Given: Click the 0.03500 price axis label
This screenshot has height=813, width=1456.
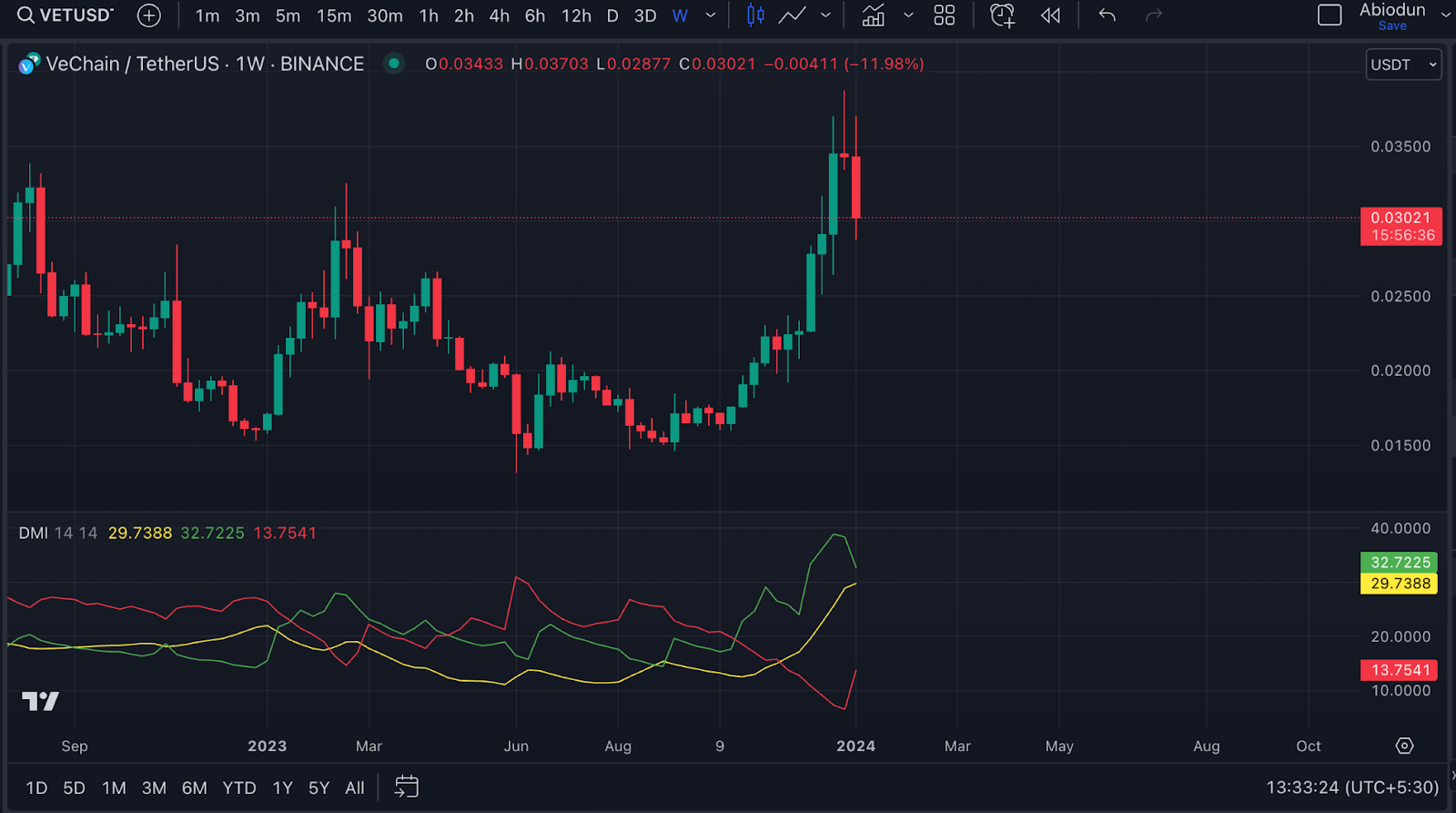Looking at the screenshot, I should pos(1400,147).
